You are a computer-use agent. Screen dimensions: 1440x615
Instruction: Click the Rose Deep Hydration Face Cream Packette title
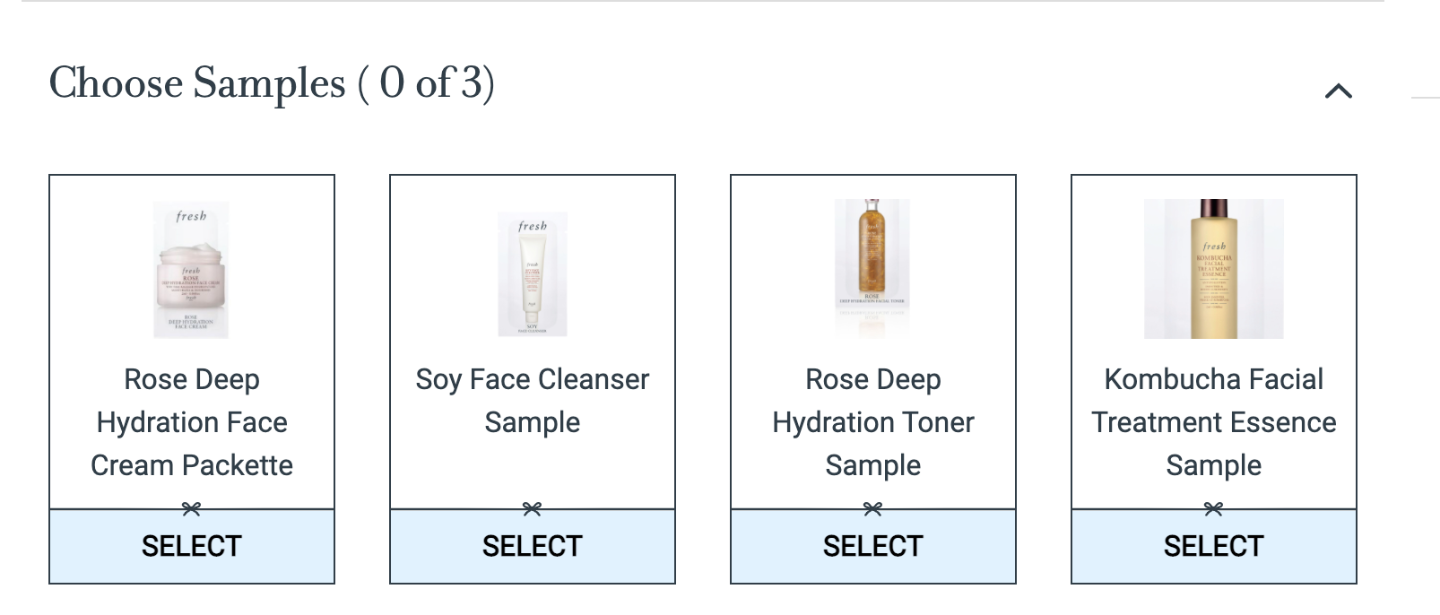pos(192,422)
